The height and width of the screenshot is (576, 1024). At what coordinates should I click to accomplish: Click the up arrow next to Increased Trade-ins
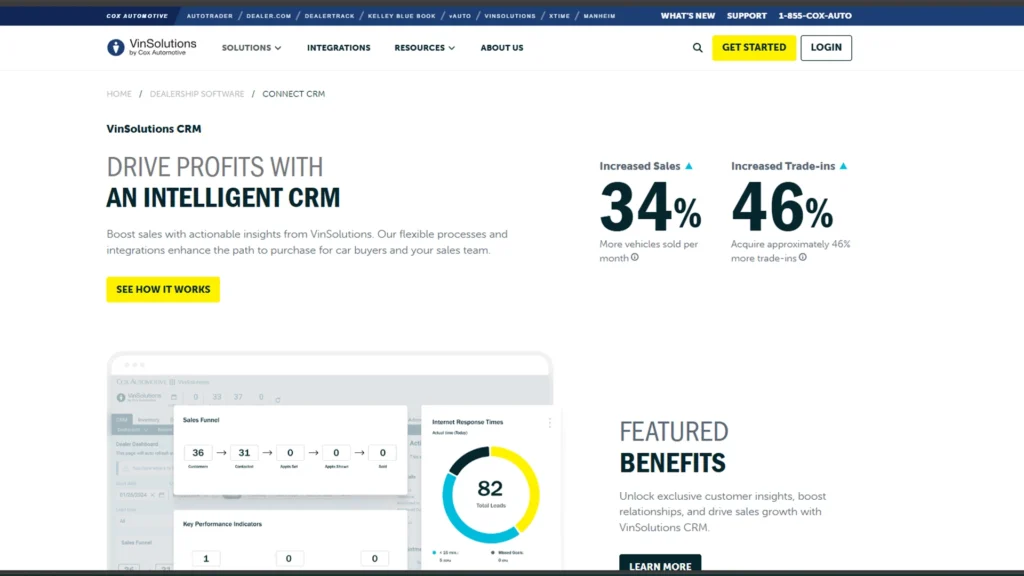(x=843, y=166)
